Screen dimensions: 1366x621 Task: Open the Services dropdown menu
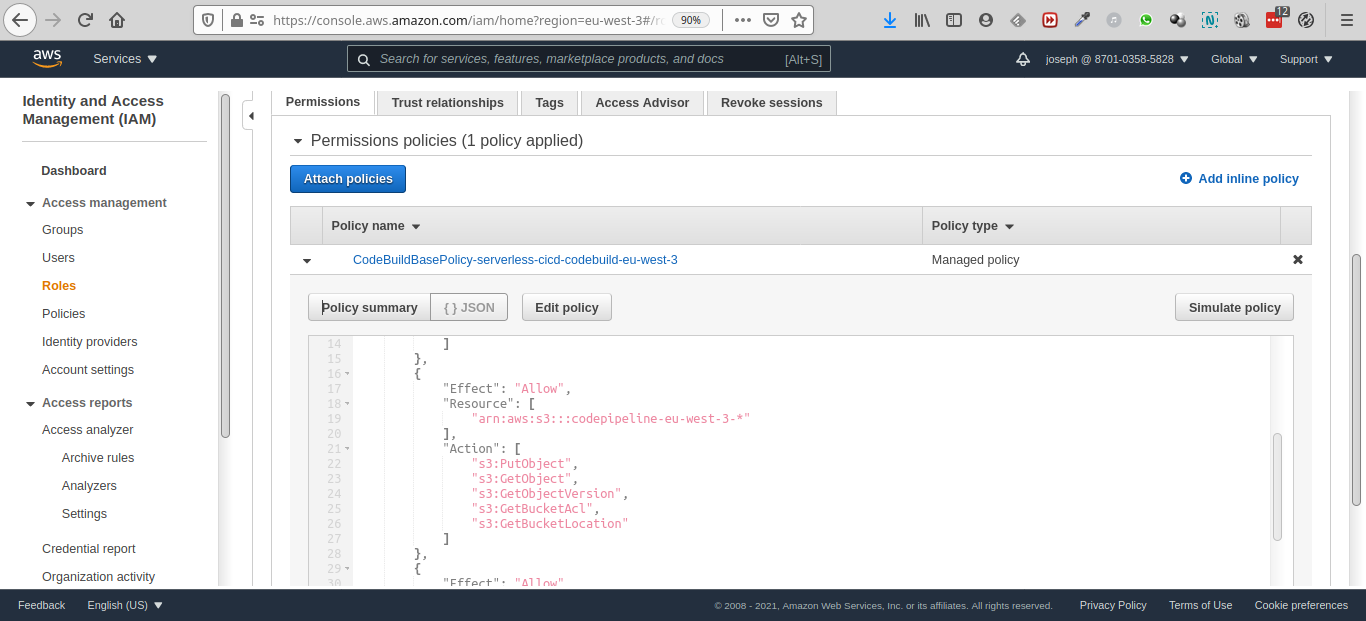tap(125, 59)
